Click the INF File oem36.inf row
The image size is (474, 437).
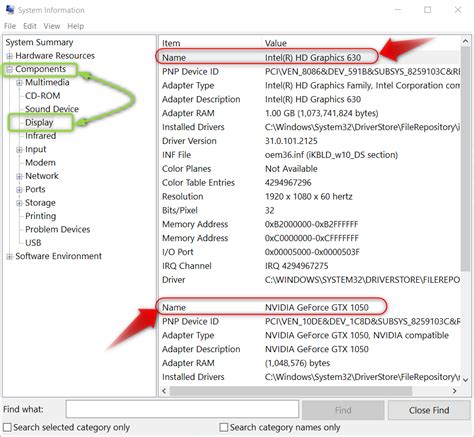tap(310, 155)
